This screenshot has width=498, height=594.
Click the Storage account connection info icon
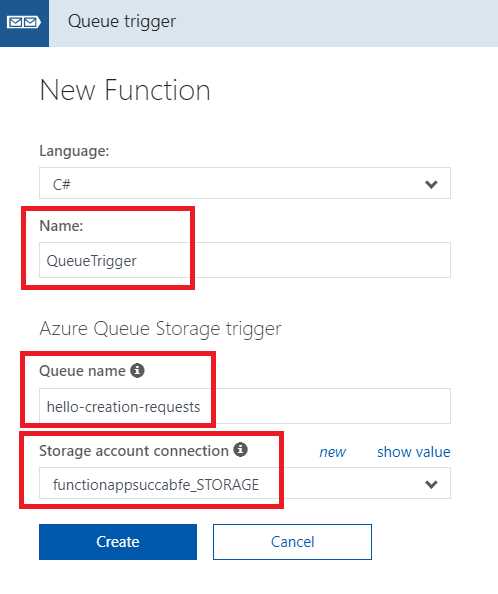(x=240, y=450)
